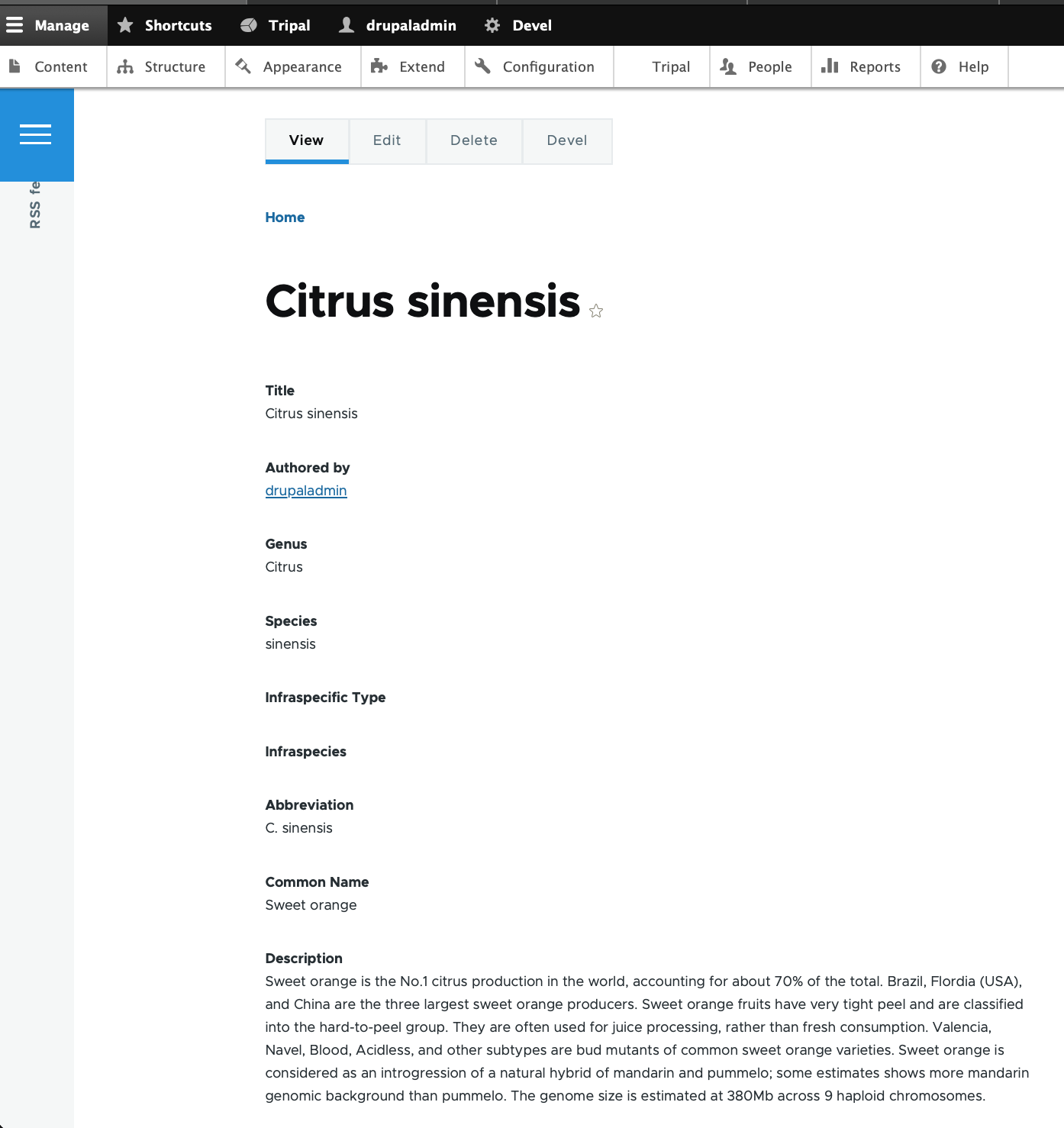Expand the blue sidebar hamburger menu
This screenshot has height=1128, width=1064.
point(36,134)
